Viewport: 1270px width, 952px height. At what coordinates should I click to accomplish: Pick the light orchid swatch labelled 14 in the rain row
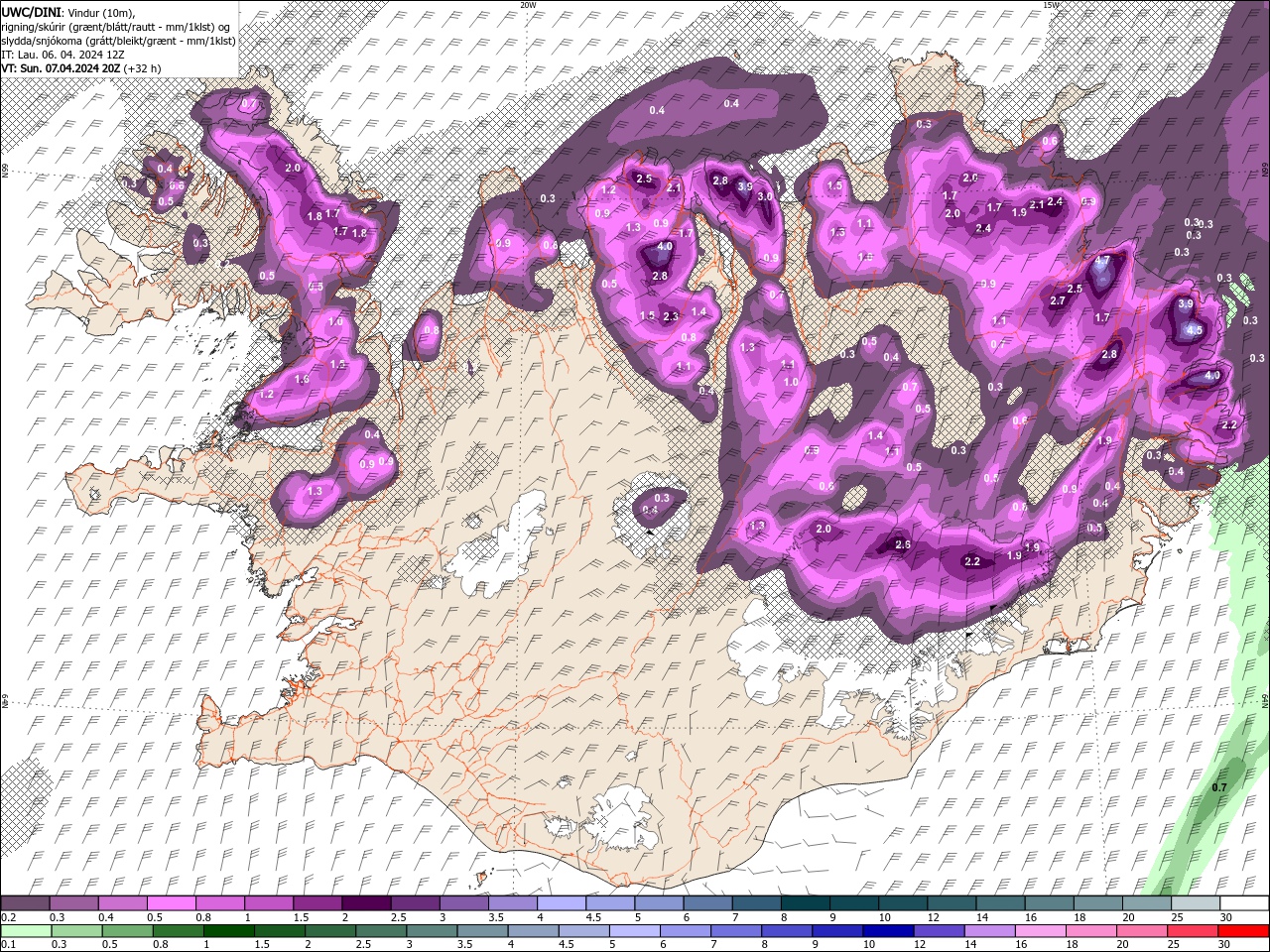(x=989, y=931)
